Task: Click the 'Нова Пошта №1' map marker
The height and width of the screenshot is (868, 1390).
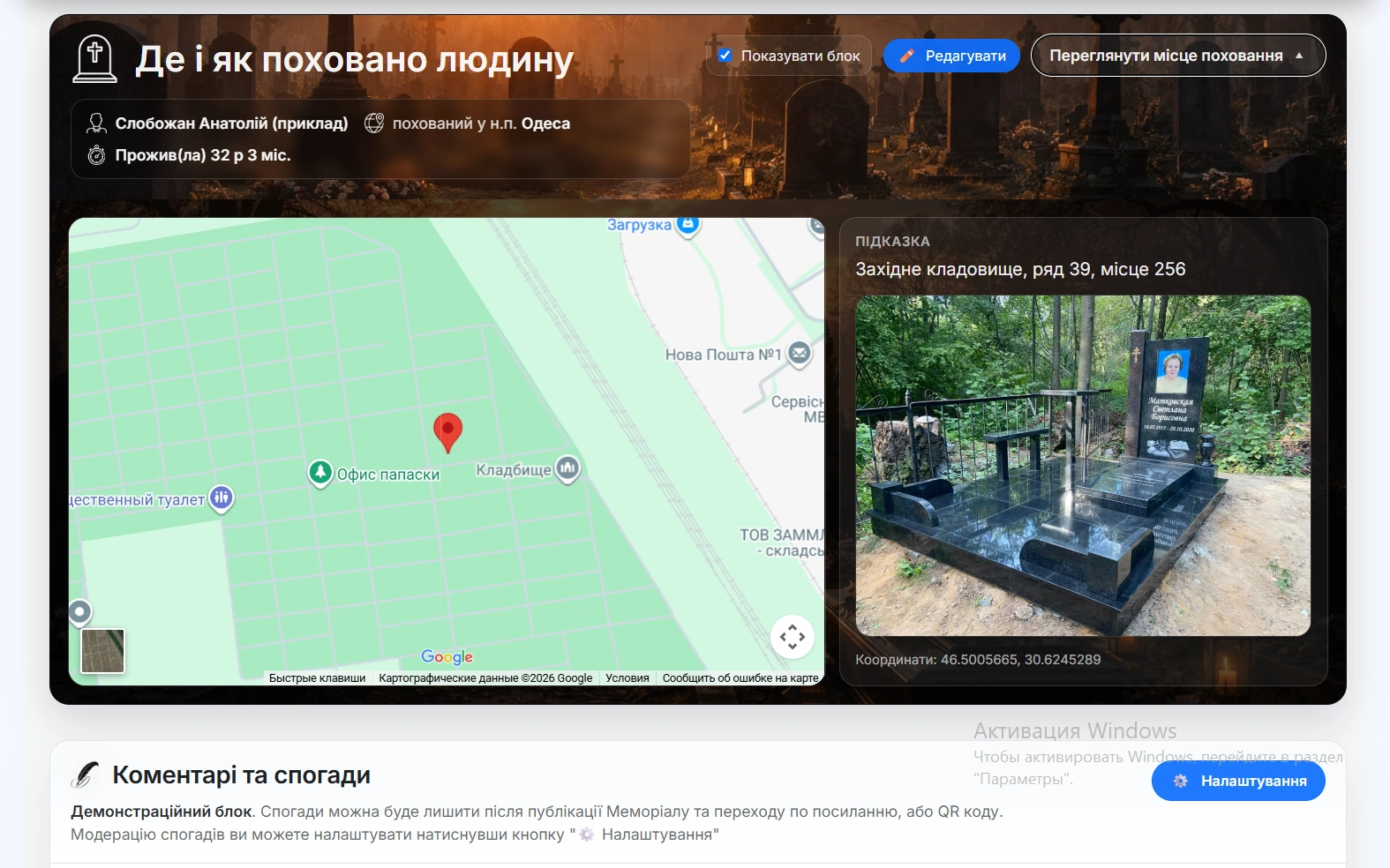Action: point(799,354)
